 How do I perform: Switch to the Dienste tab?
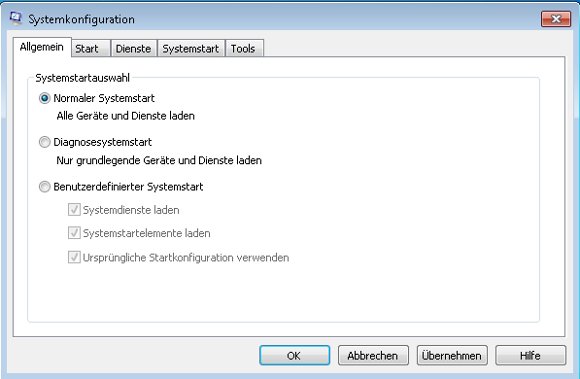(x=134, y=48)
